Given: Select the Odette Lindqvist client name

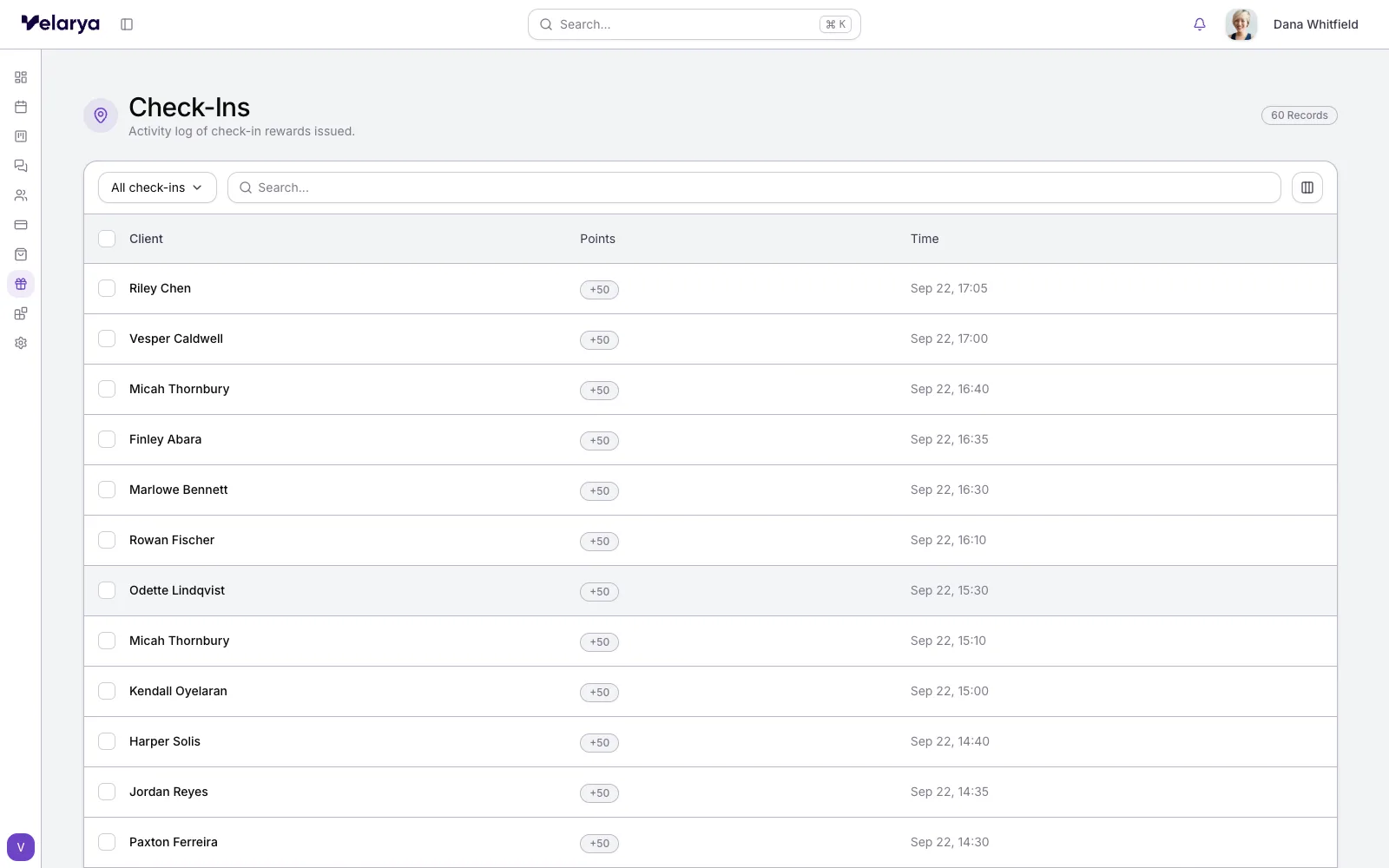Looking at the screenshot, I should 177,590.
